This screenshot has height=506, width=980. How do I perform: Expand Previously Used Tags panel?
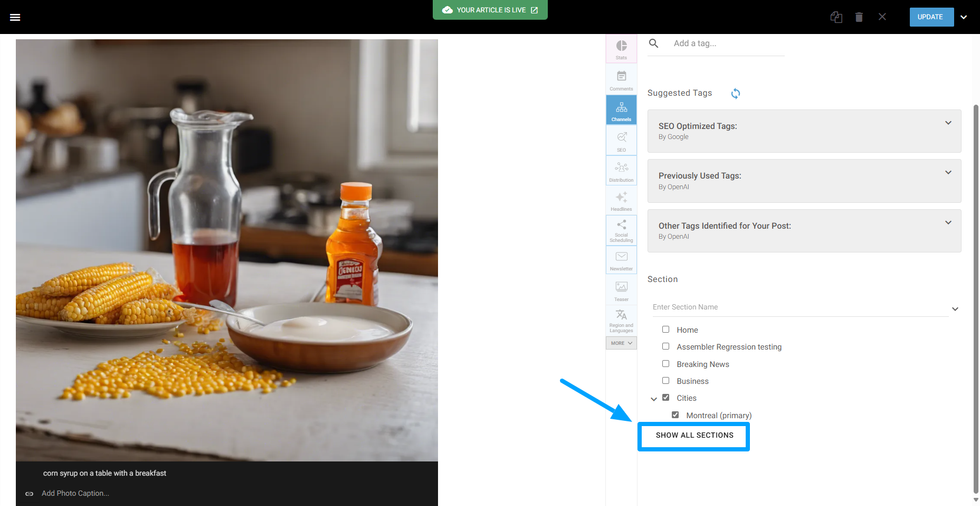click(x=948, y=173)
